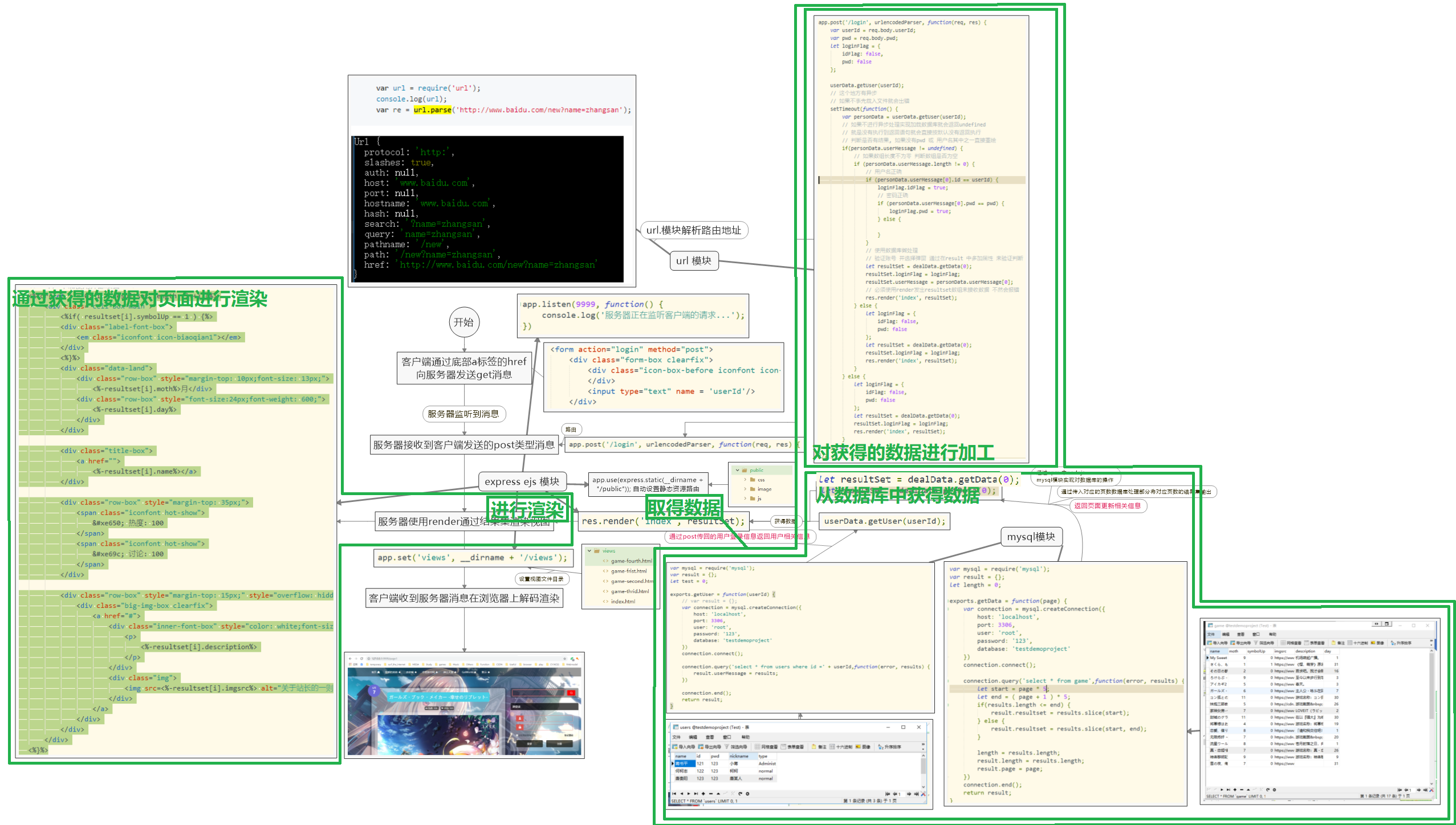Click the refresh record icon in users window
The width and height of the screenshot is (1456, 825).
click(741, 794)
